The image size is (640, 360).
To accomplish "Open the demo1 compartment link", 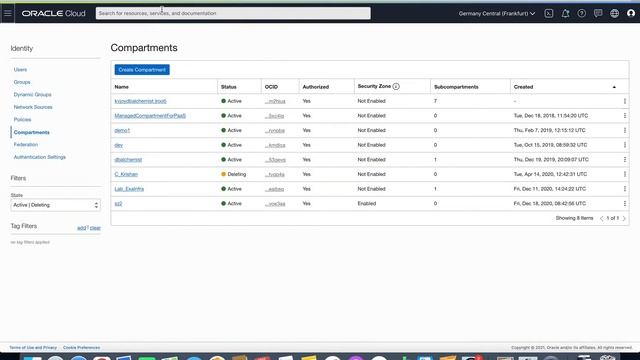I will point(122,130).
